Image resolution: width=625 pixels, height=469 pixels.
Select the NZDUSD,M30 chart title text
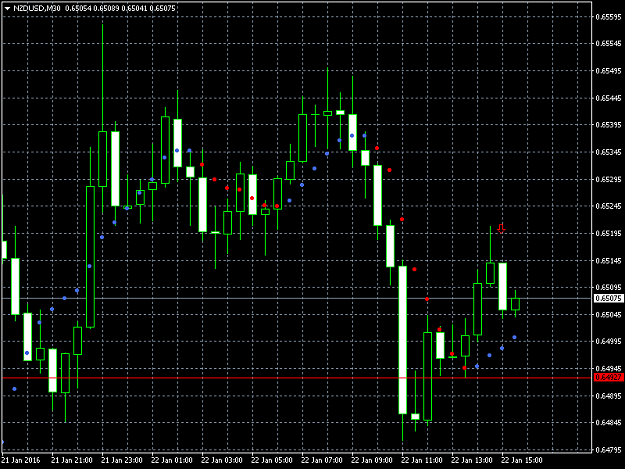pyautogui.click(x=37, y=8)
